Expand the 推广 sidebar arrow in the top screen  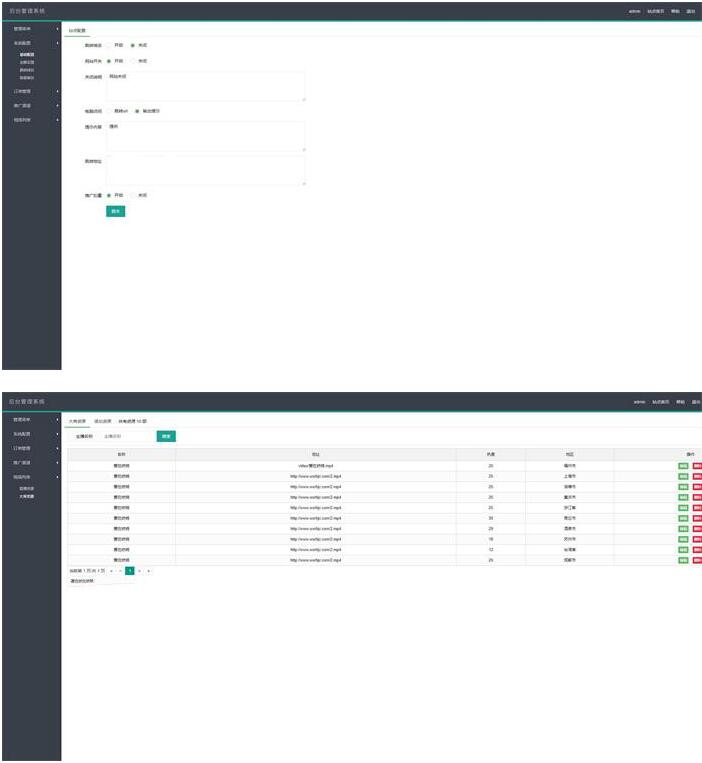pos(57,106)
